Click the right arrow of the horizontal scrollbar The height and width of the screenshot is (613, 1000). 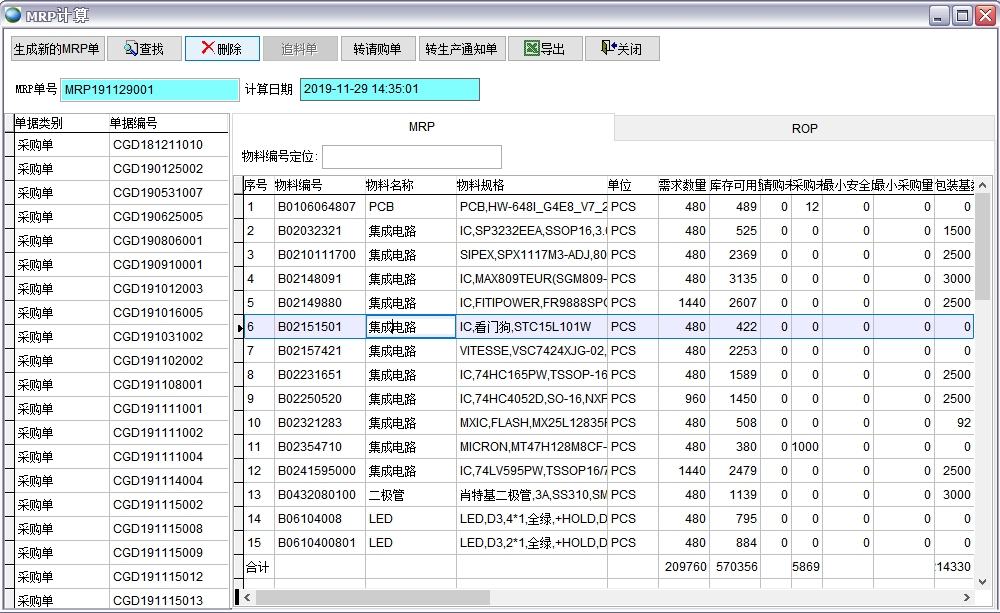point(968,597)
